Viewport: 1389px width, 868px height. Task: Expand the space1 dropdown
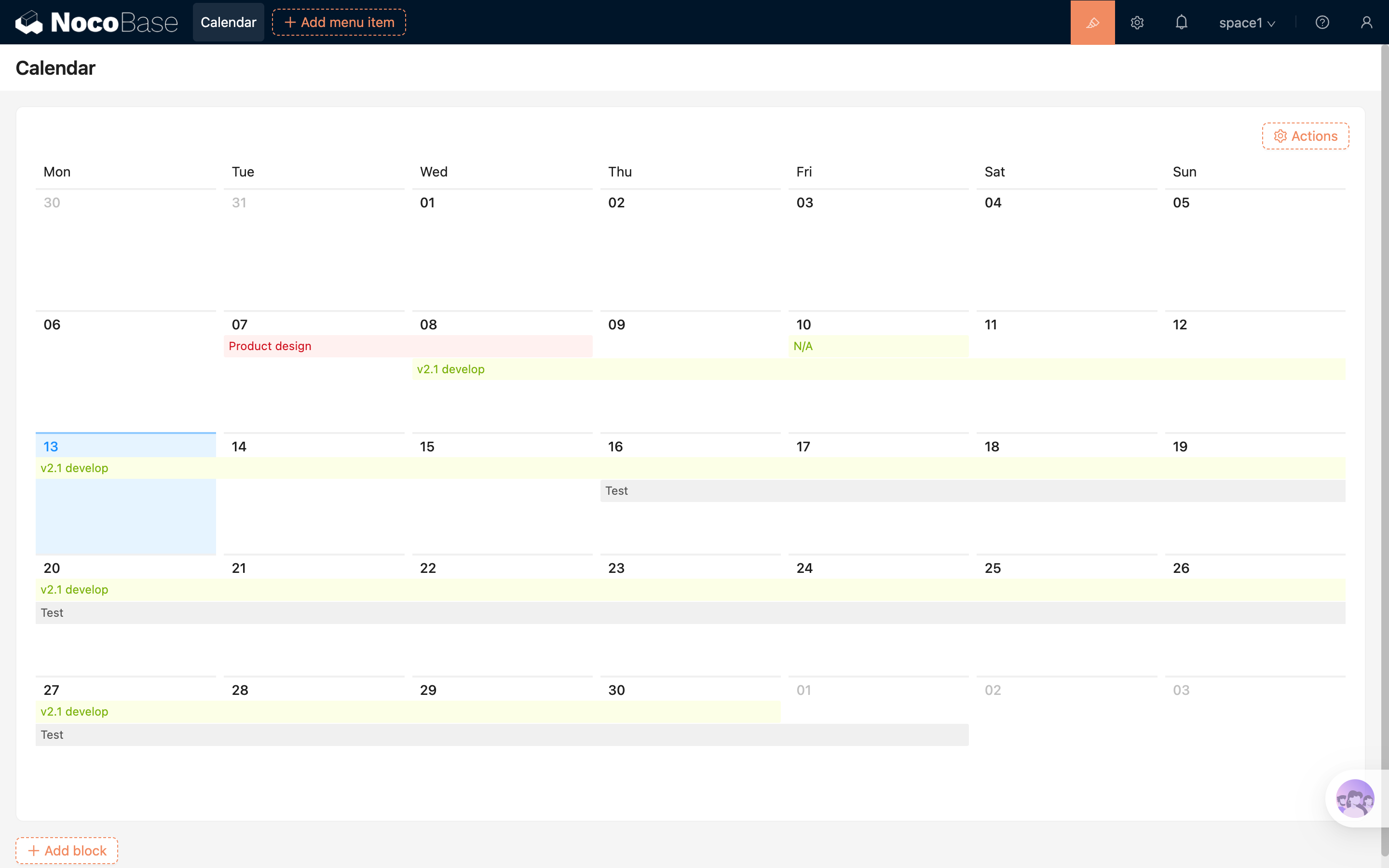(x=1247, y=23)
